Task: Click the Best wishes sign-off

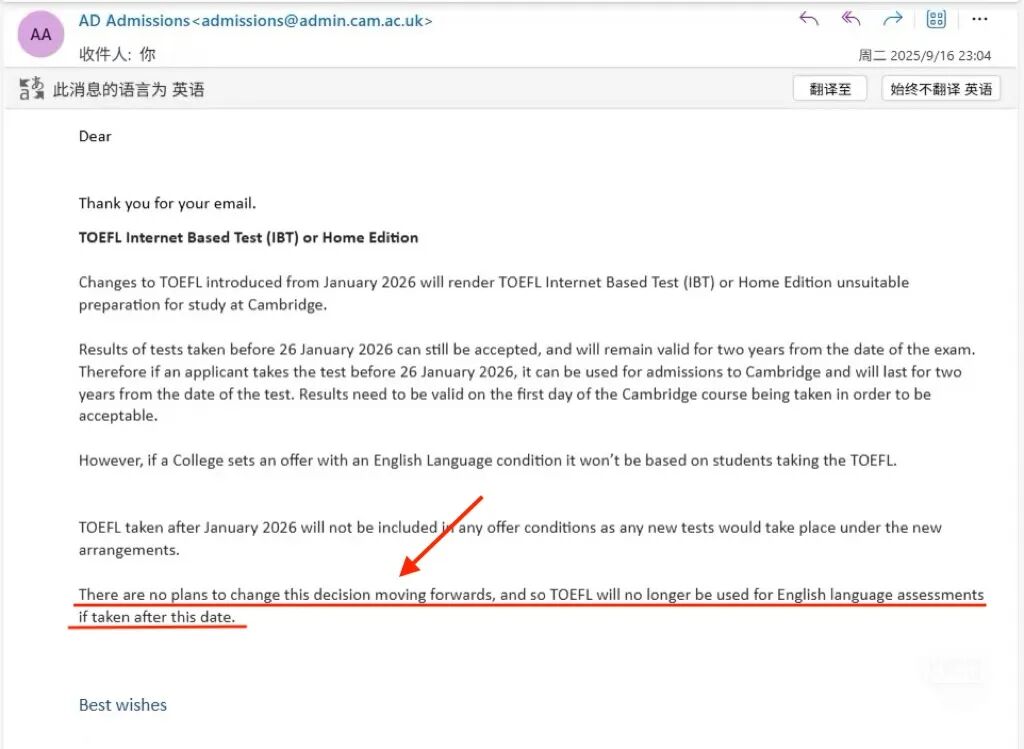Action: [x=123, y=705]
